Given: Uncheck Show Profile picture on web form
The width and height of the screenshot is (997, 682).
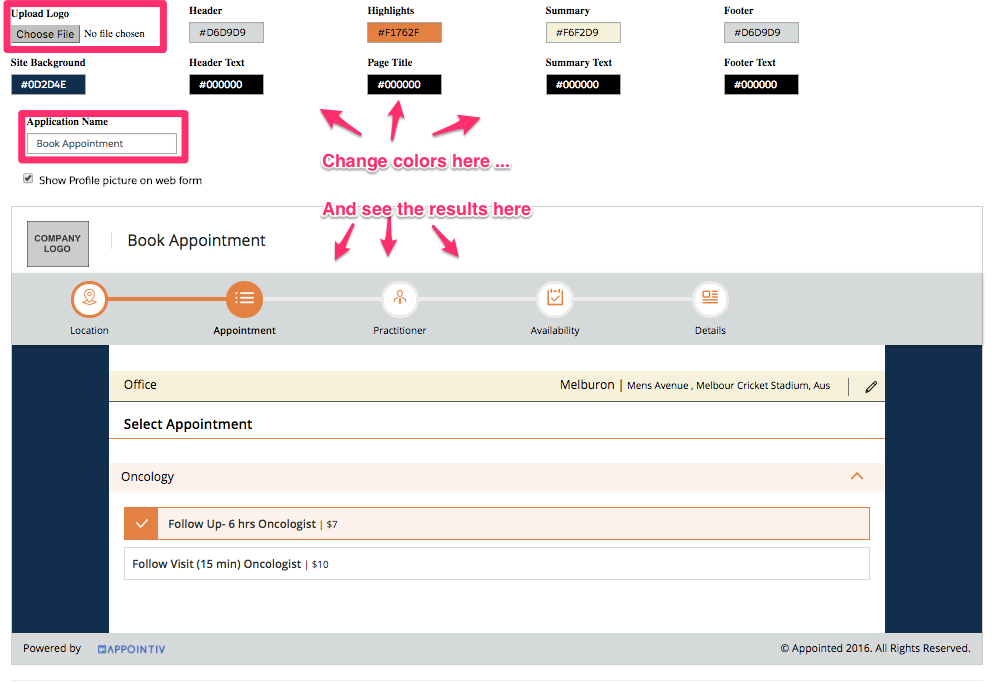Looking at the screenshot, I should [28, 179].
